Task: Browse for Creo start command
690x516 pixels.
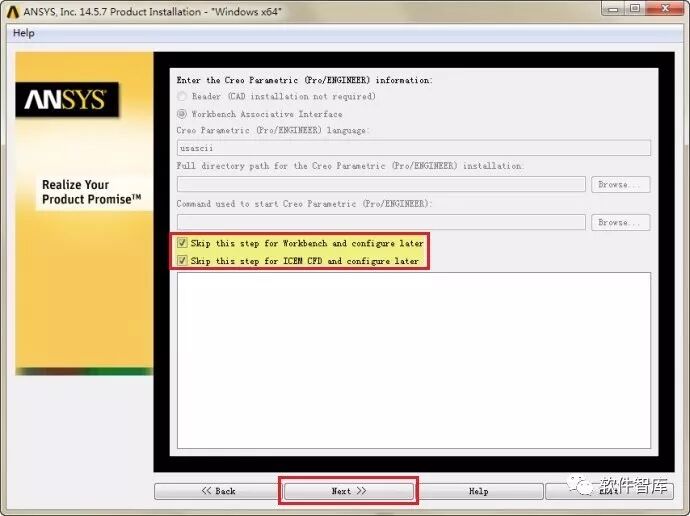Action: click(620, 222)
